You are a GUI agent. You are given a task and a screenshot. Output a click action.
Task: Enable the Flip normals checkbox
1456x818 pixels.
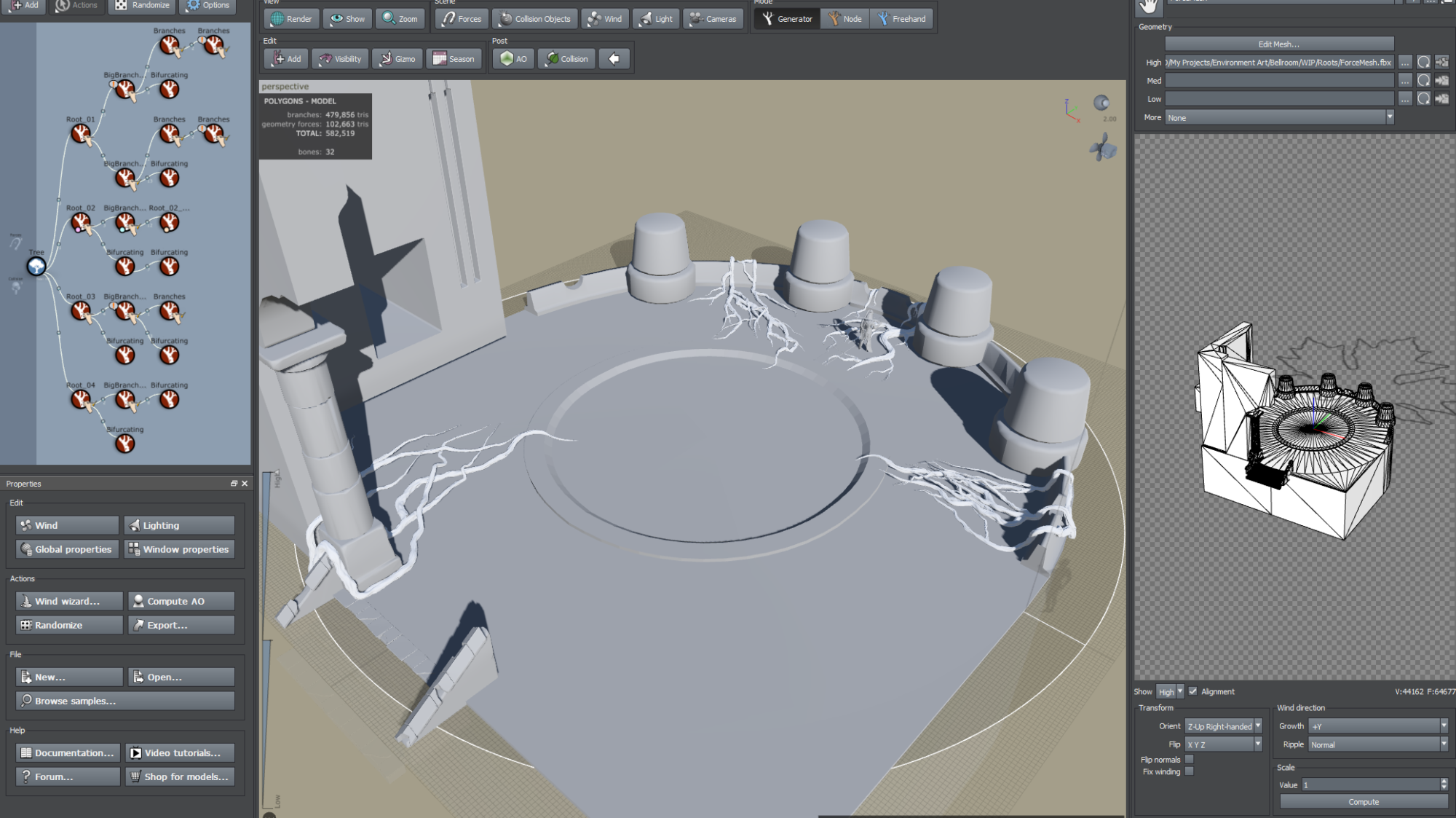[1189, 760]
